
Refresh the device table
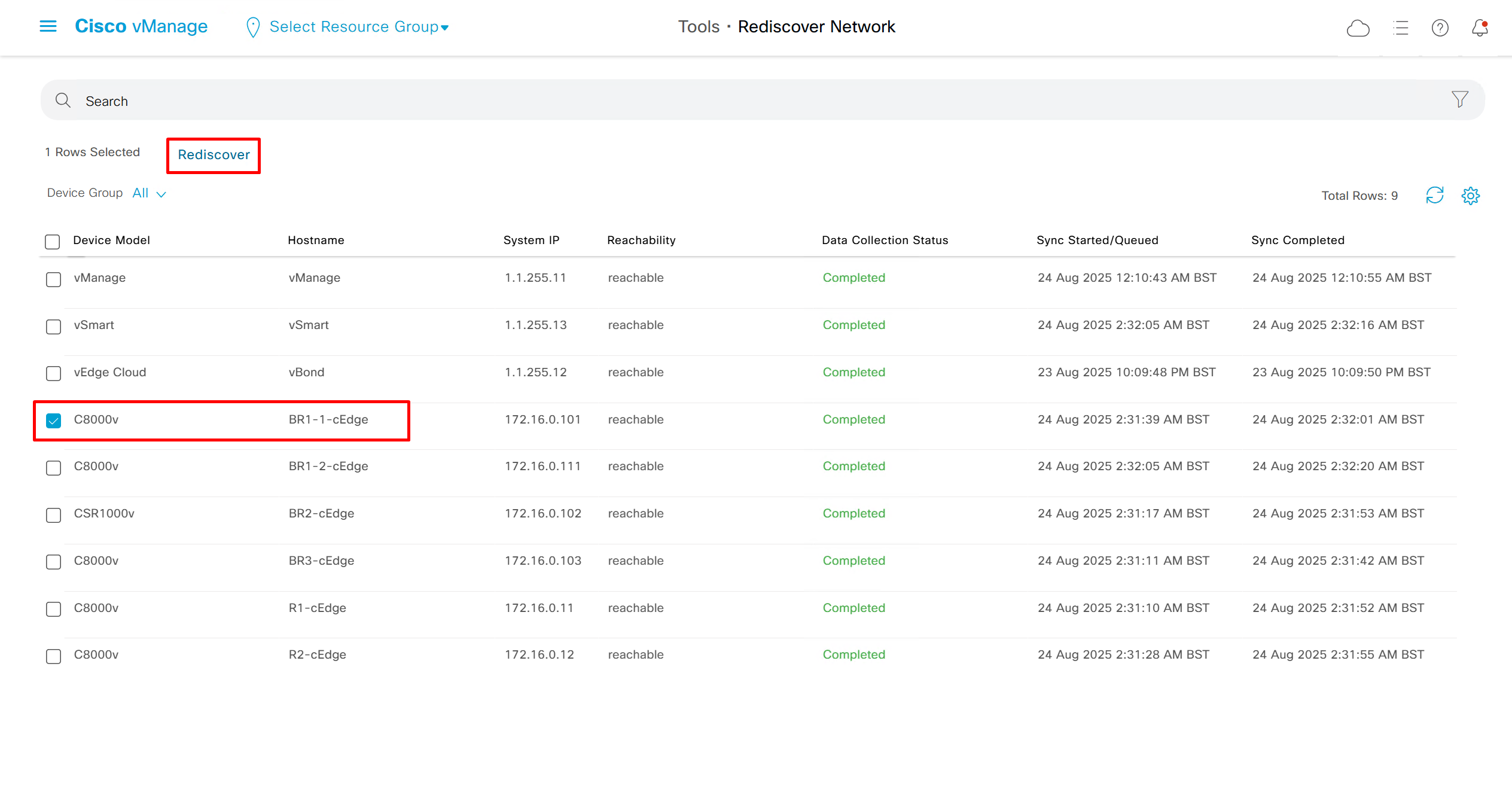(1434, 195)
